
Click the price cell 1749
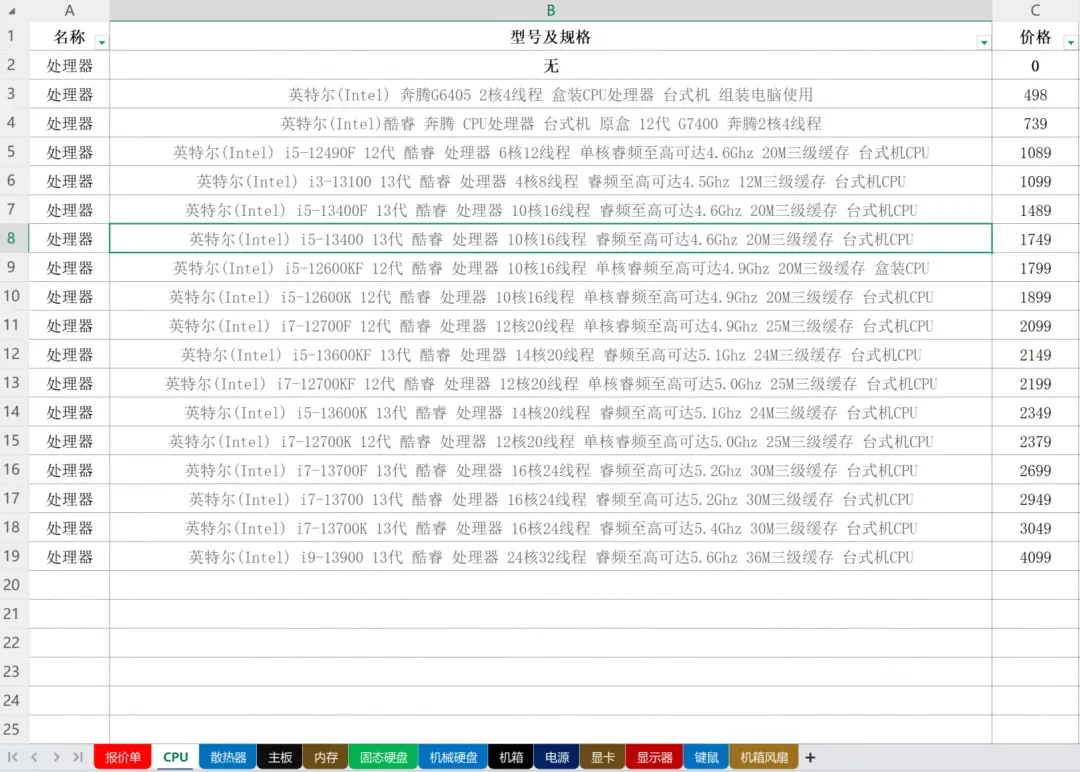[x=1035, y=239]
